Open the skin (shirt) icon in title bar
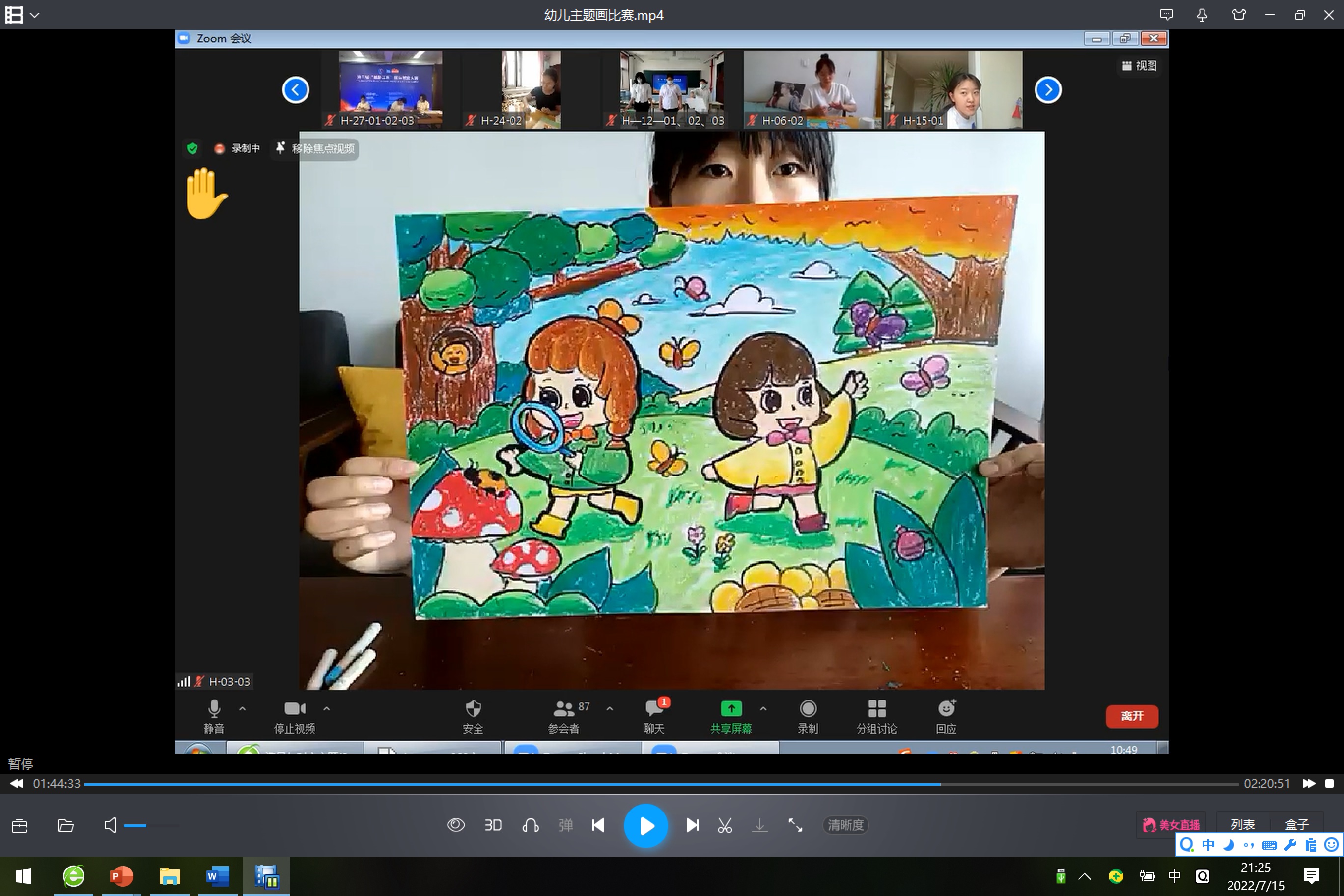 point(1238,15)
